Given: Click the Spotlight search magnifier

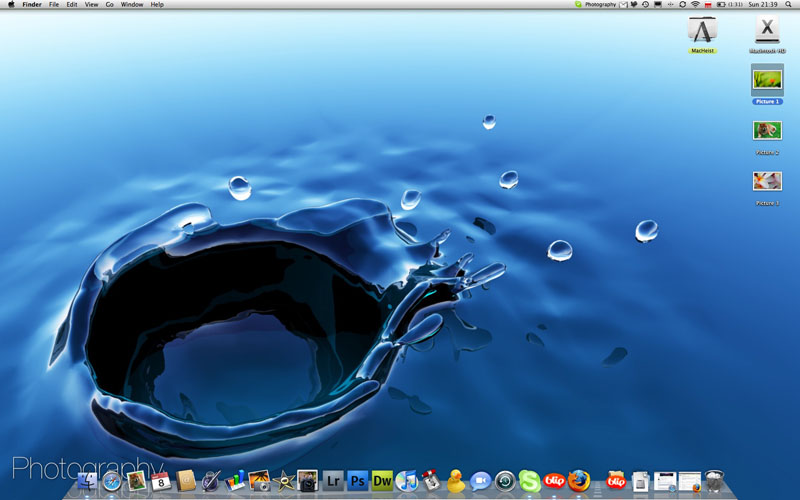Looking at the screenshot, I should click(x=788, y=5).
